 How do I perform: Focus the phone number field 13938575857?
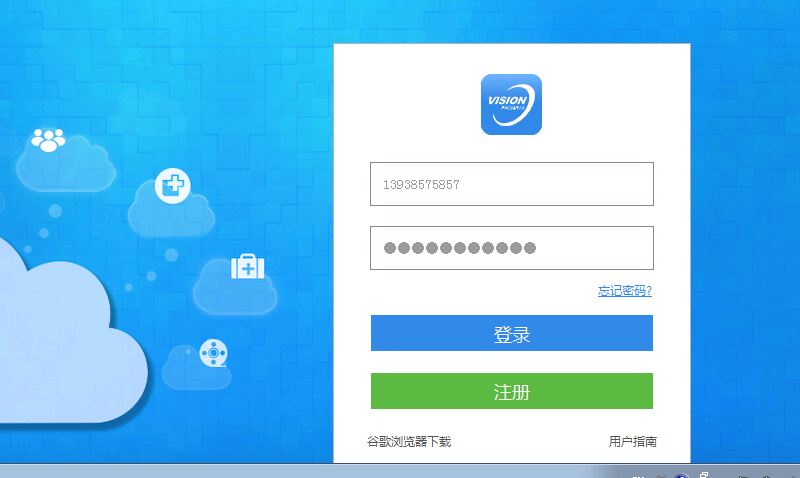click(x=511, y=184)
